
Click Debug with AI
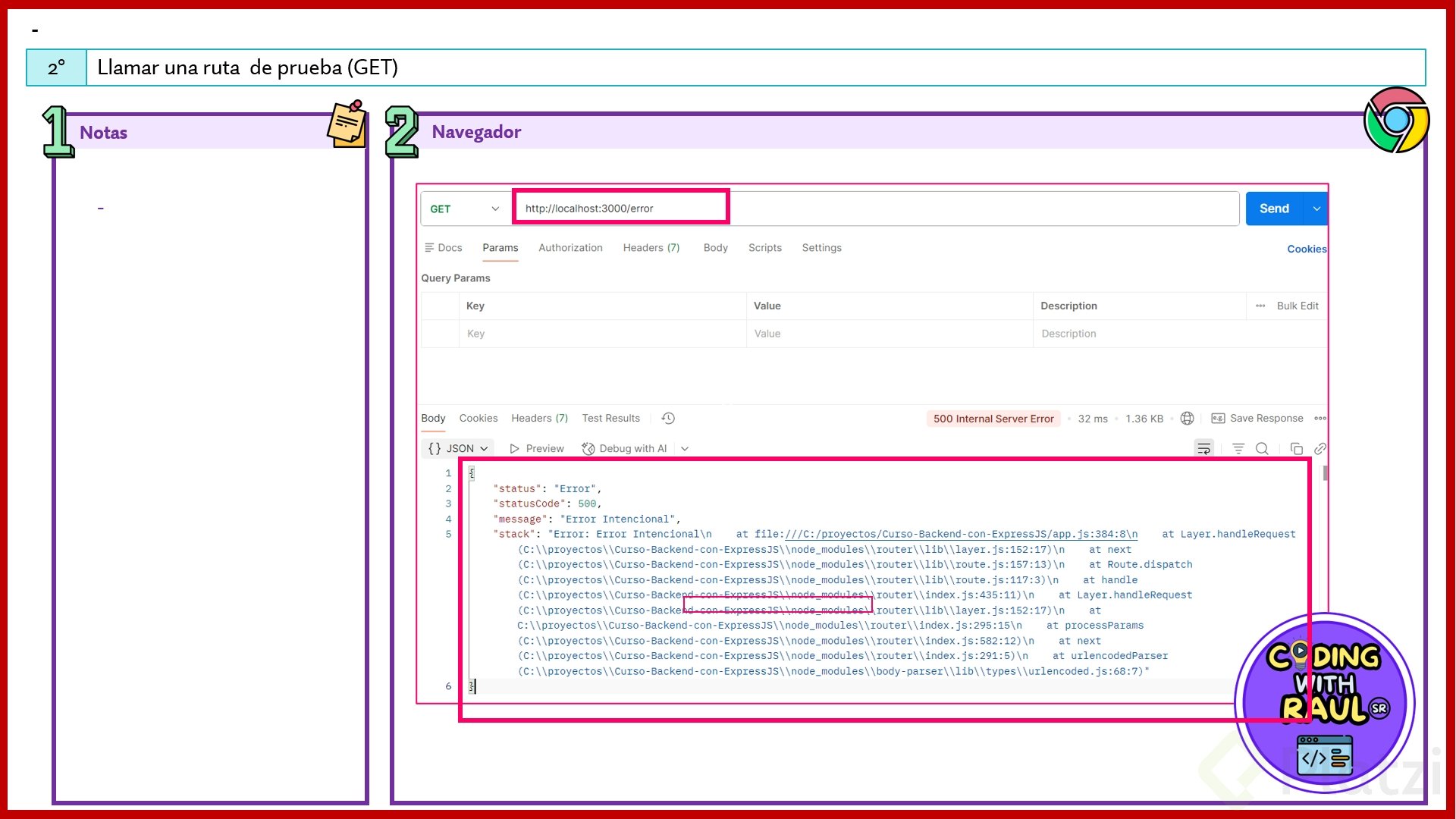coord(625,449)
